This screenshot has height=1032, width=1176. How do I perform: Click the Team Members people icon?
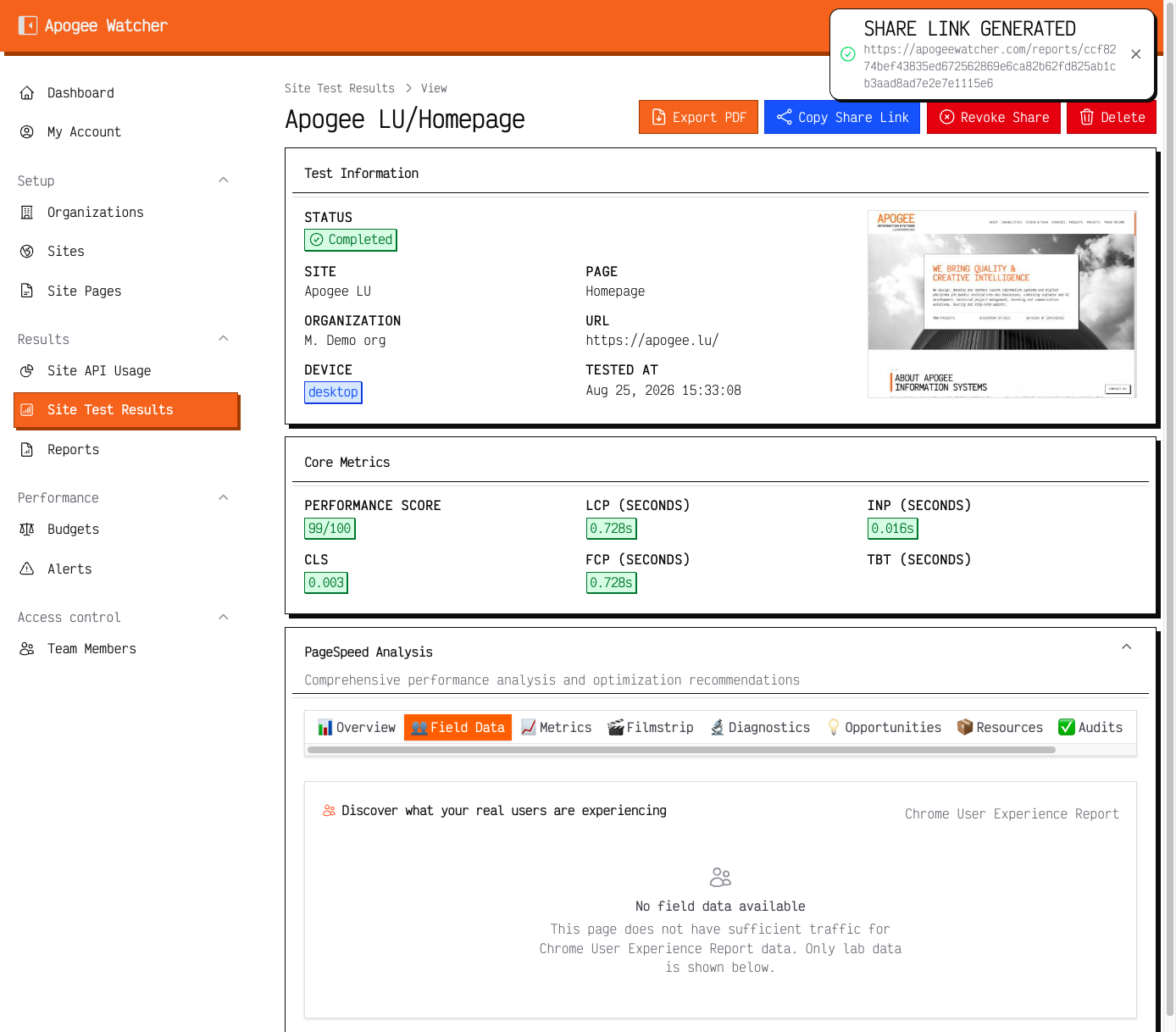(x=27, y=649)
